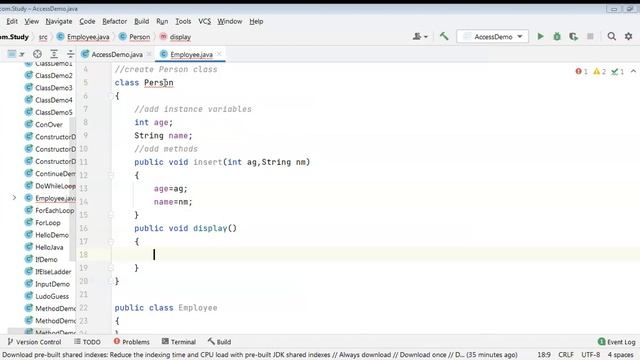Run with coverage icon
640x360 pixels.
573,37
